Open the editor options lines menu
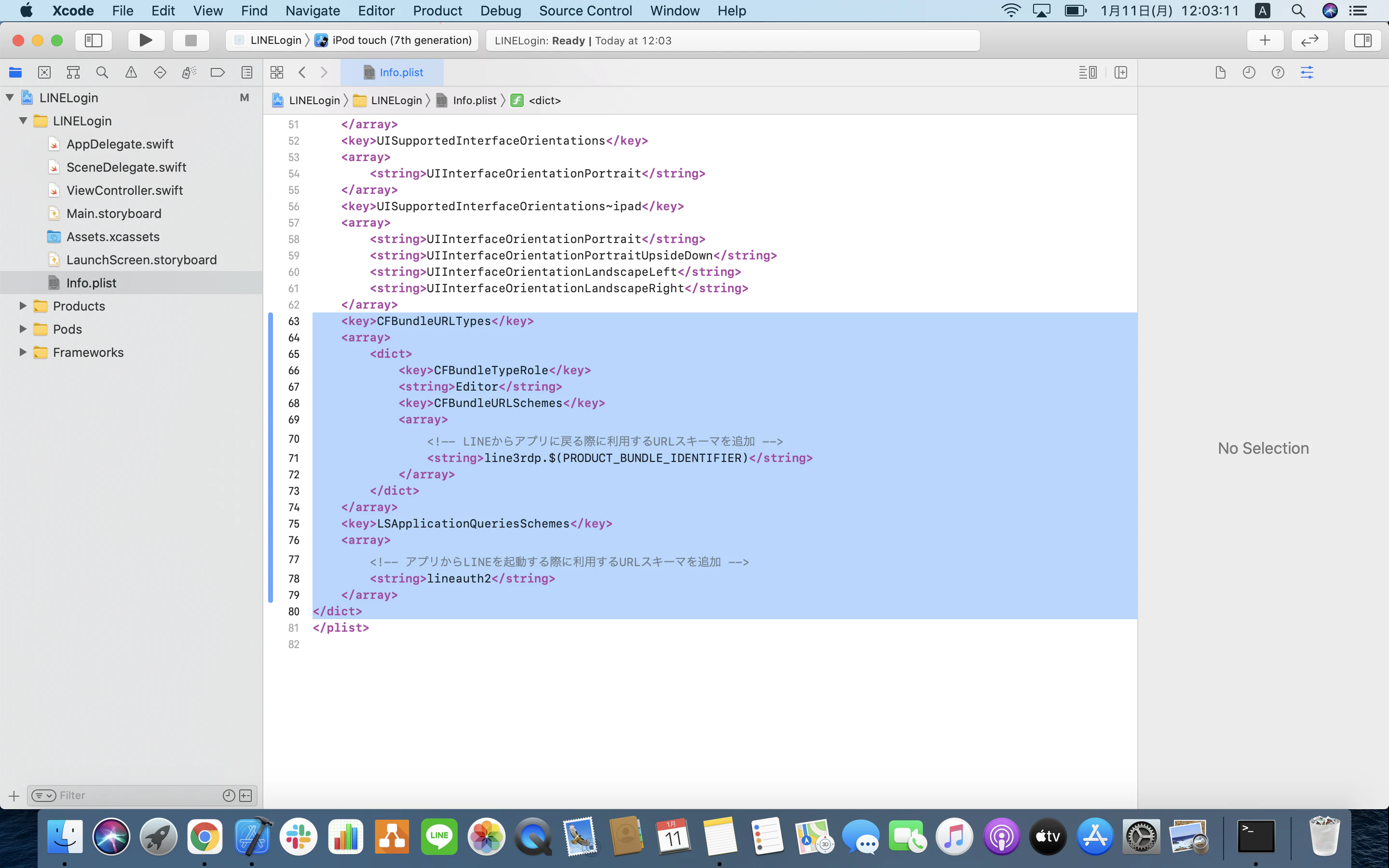 point(1088,72)
